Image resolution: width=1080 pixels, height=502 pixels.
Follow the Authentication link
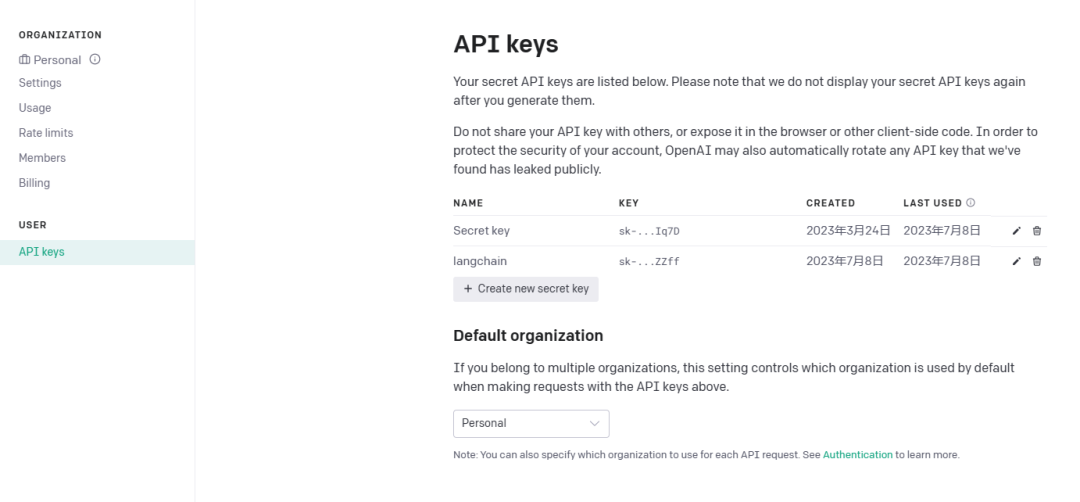[858, 454]
